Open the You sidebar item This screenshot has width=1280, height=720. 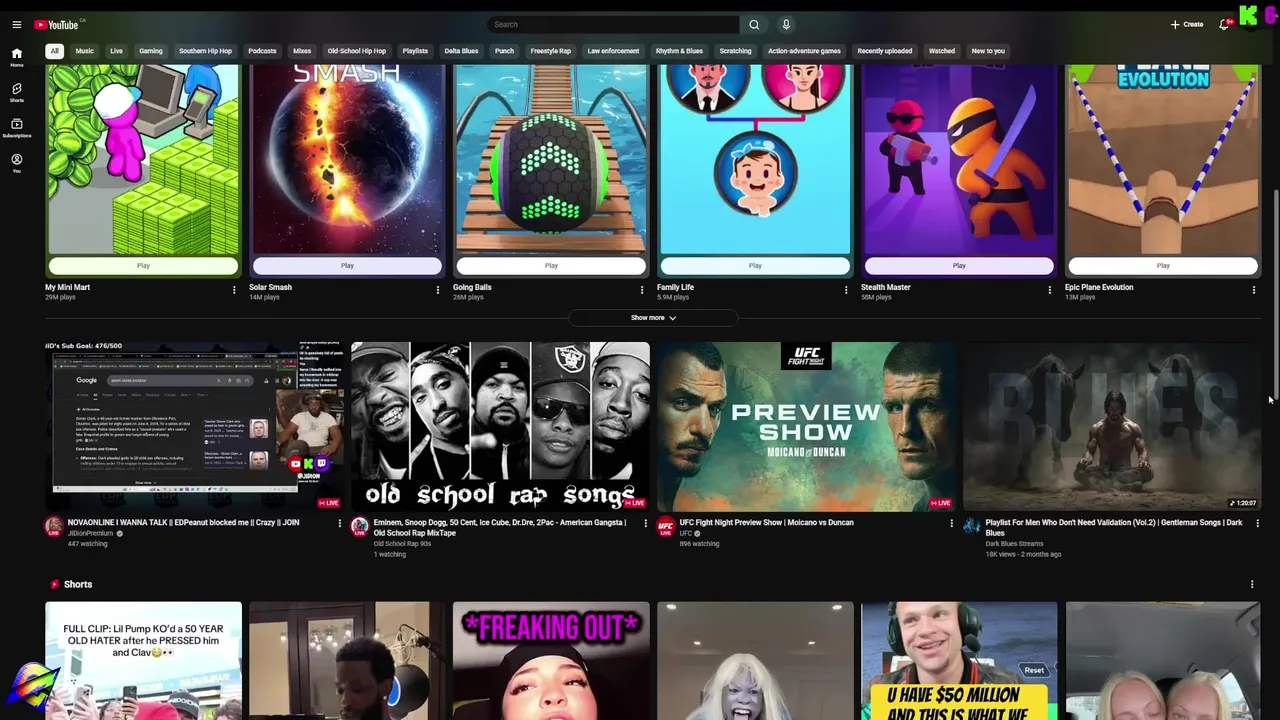click(x=16, y=163)
